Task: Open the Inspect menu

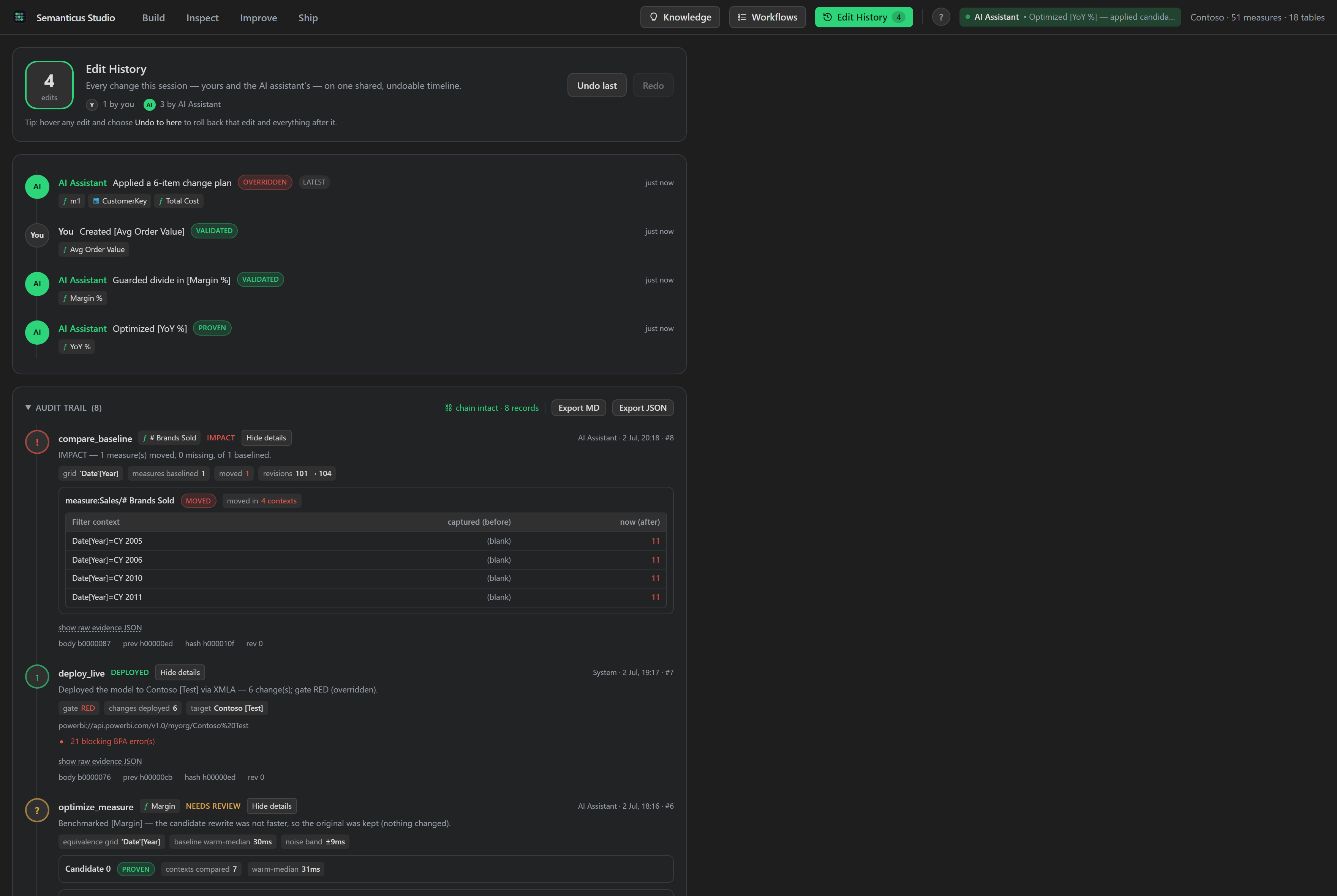Action: tap(202, 18)
